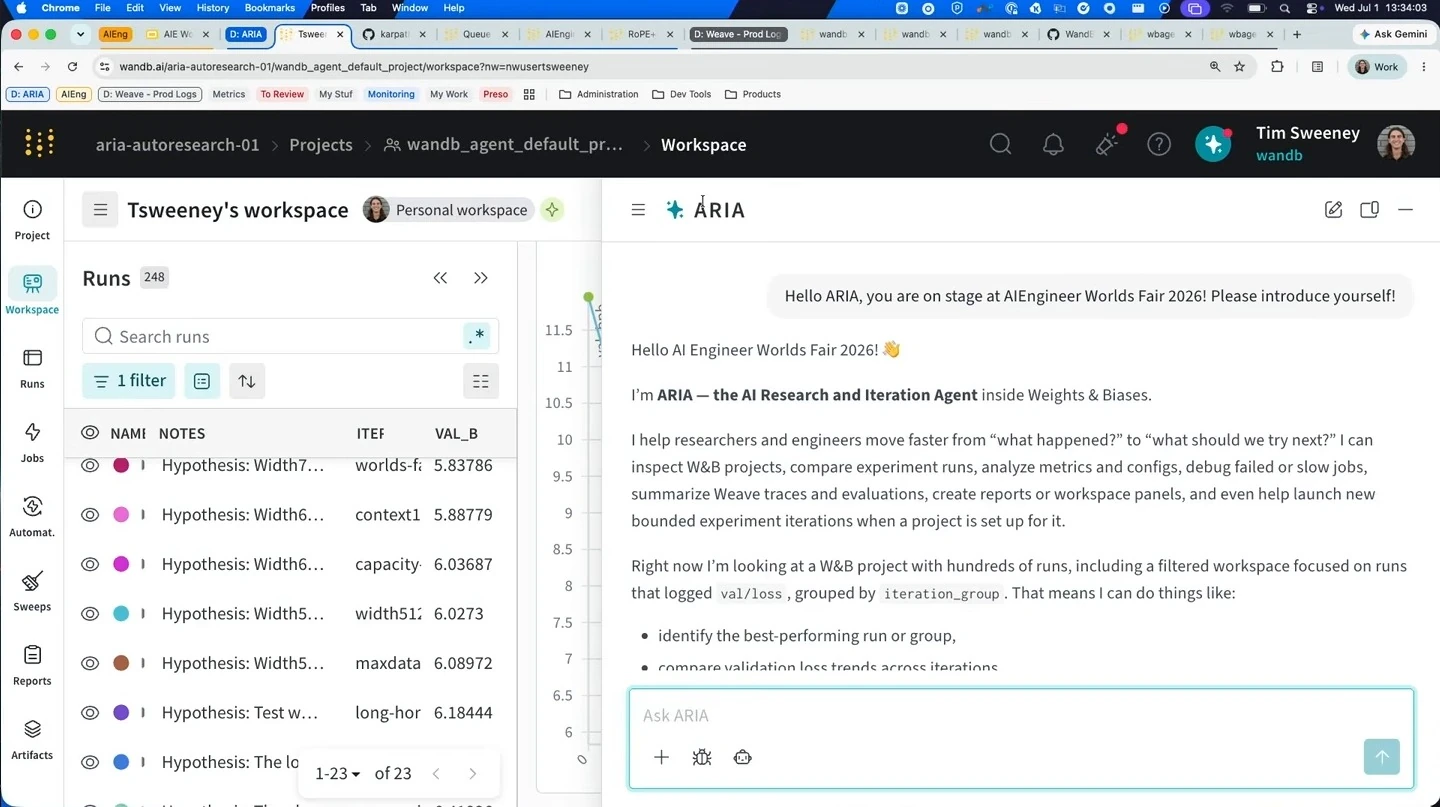1440x807 pixels.
Task: Open the sort runs button
Action: coord(247,381)
